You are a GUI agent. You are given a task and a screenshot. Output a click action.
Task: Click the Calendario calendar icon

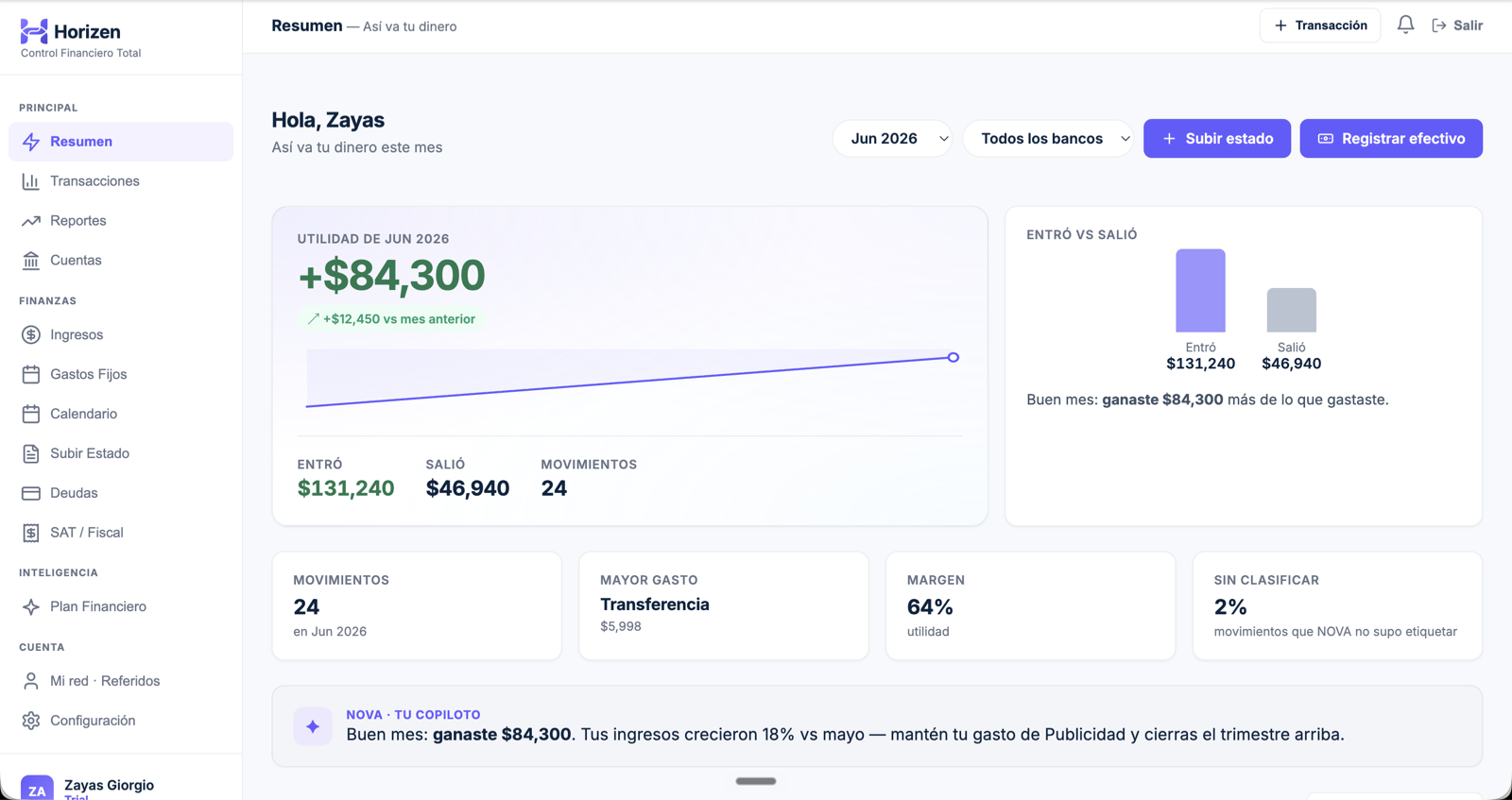pos(31,415)
